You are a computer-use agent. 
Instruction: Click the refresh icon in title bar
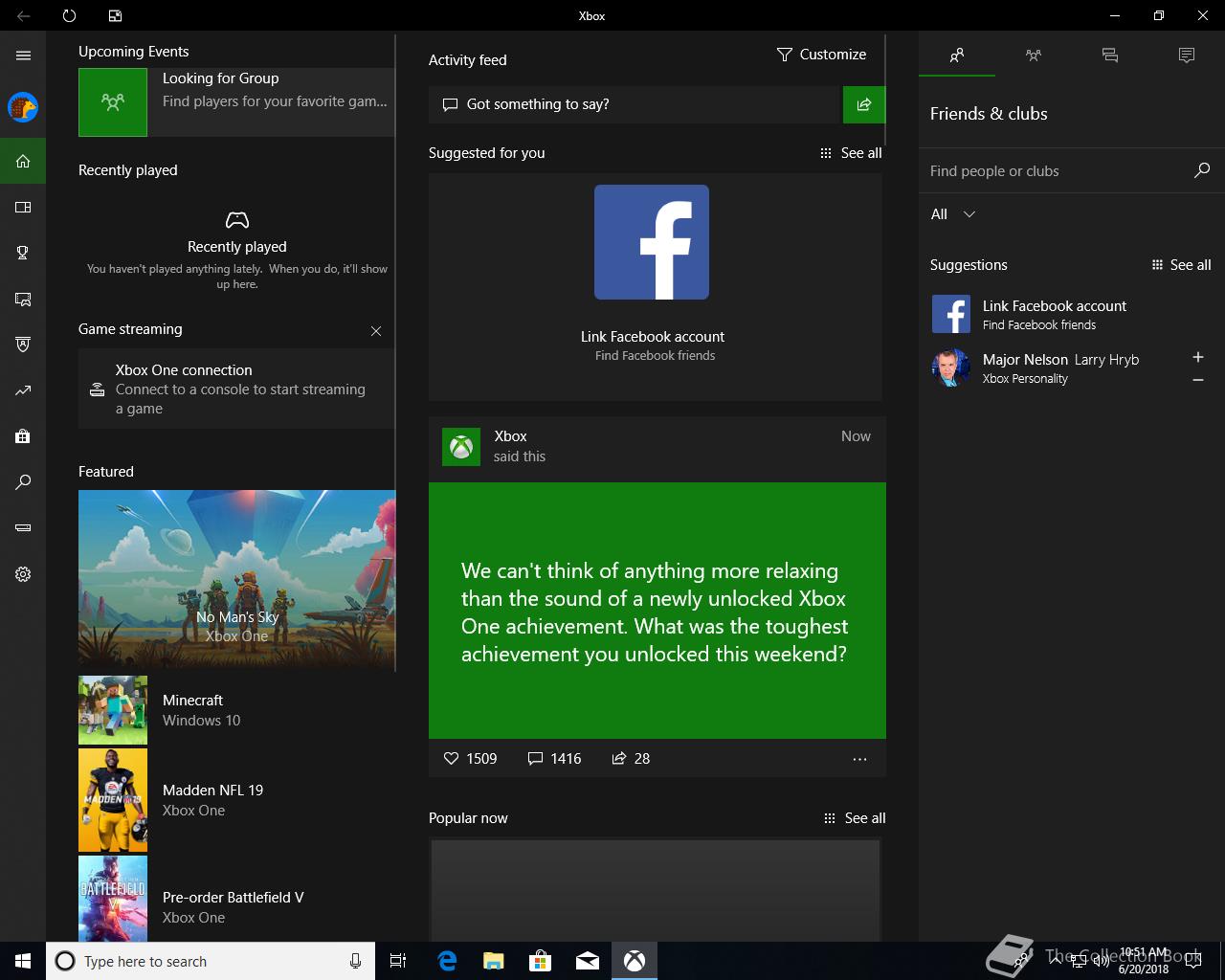69,15
